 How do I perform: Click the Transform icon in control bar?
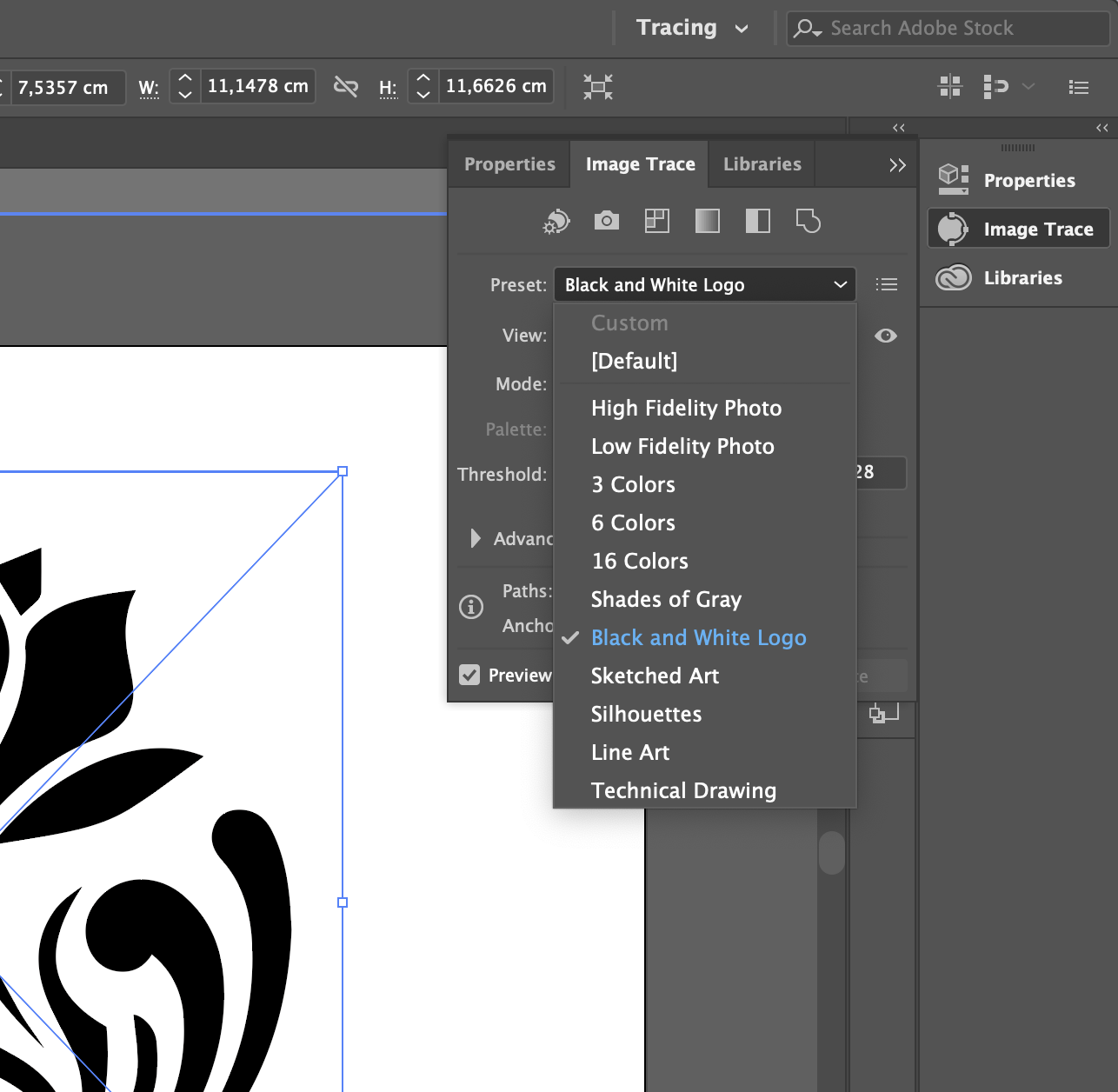coord(598,87)
